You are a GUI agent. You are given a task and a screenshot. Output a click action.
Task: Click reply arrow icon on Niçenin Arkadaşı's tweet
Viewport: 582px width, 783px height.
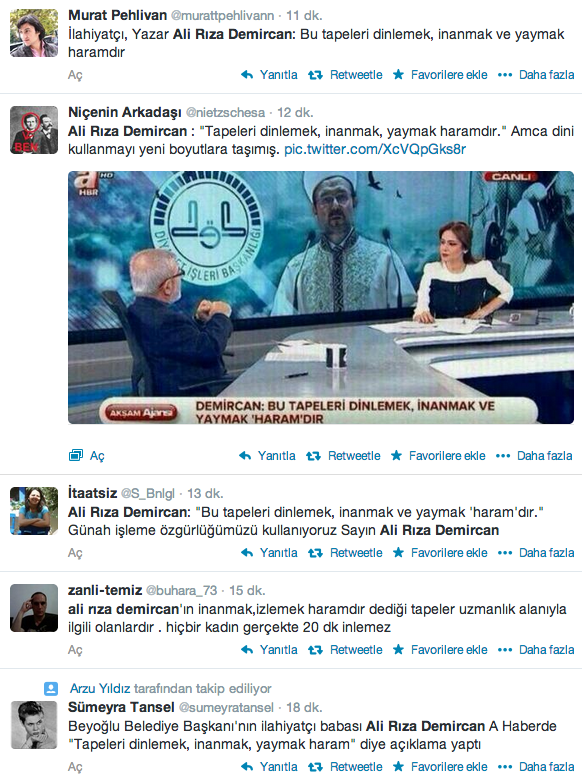click(245, 456)
